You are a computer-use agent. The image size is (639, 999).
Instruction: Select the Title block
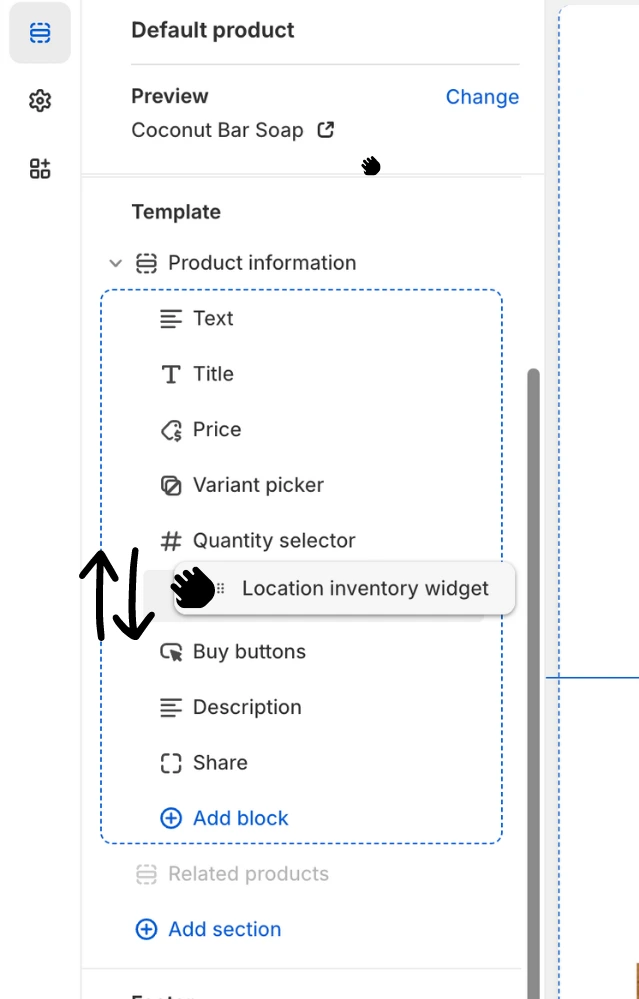213,374
